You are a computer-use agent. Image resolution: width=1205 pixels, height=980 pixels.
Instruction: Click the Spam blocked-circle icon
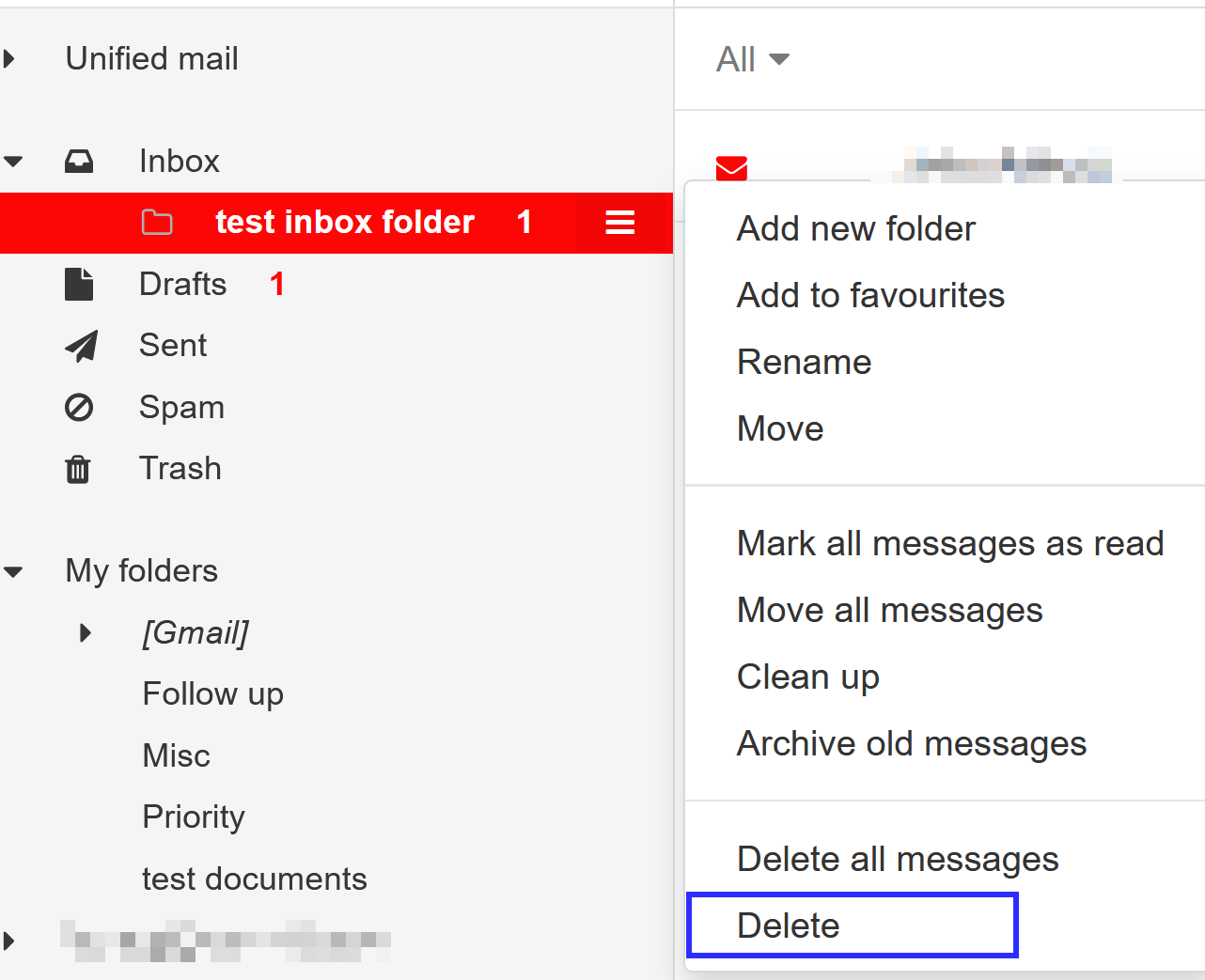pyautogui.click(x=79, y=408)
